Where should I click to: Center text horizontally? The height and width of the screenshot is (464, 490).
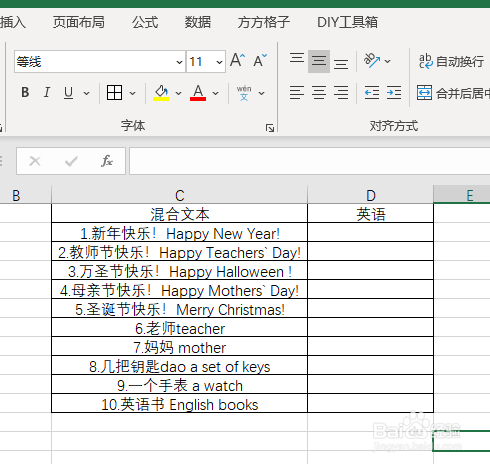pos(319,92)
